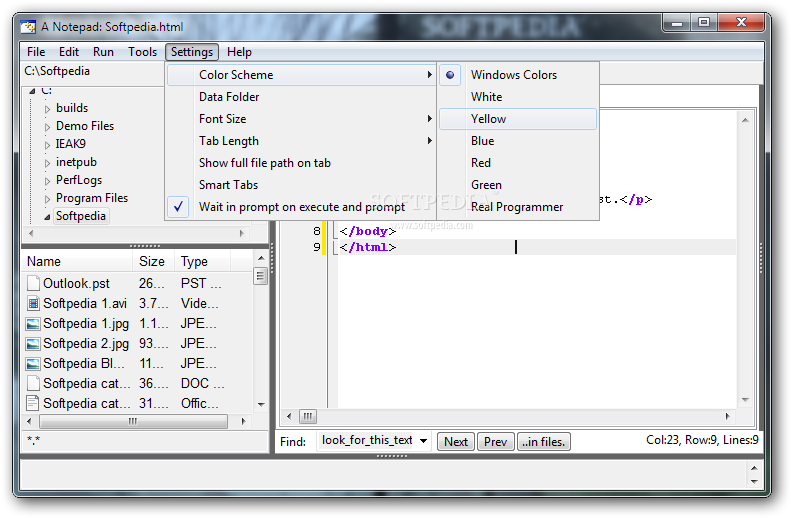Open the Edit menu
This screenshot has width=792, height=518.
click(x=69, y=52)
